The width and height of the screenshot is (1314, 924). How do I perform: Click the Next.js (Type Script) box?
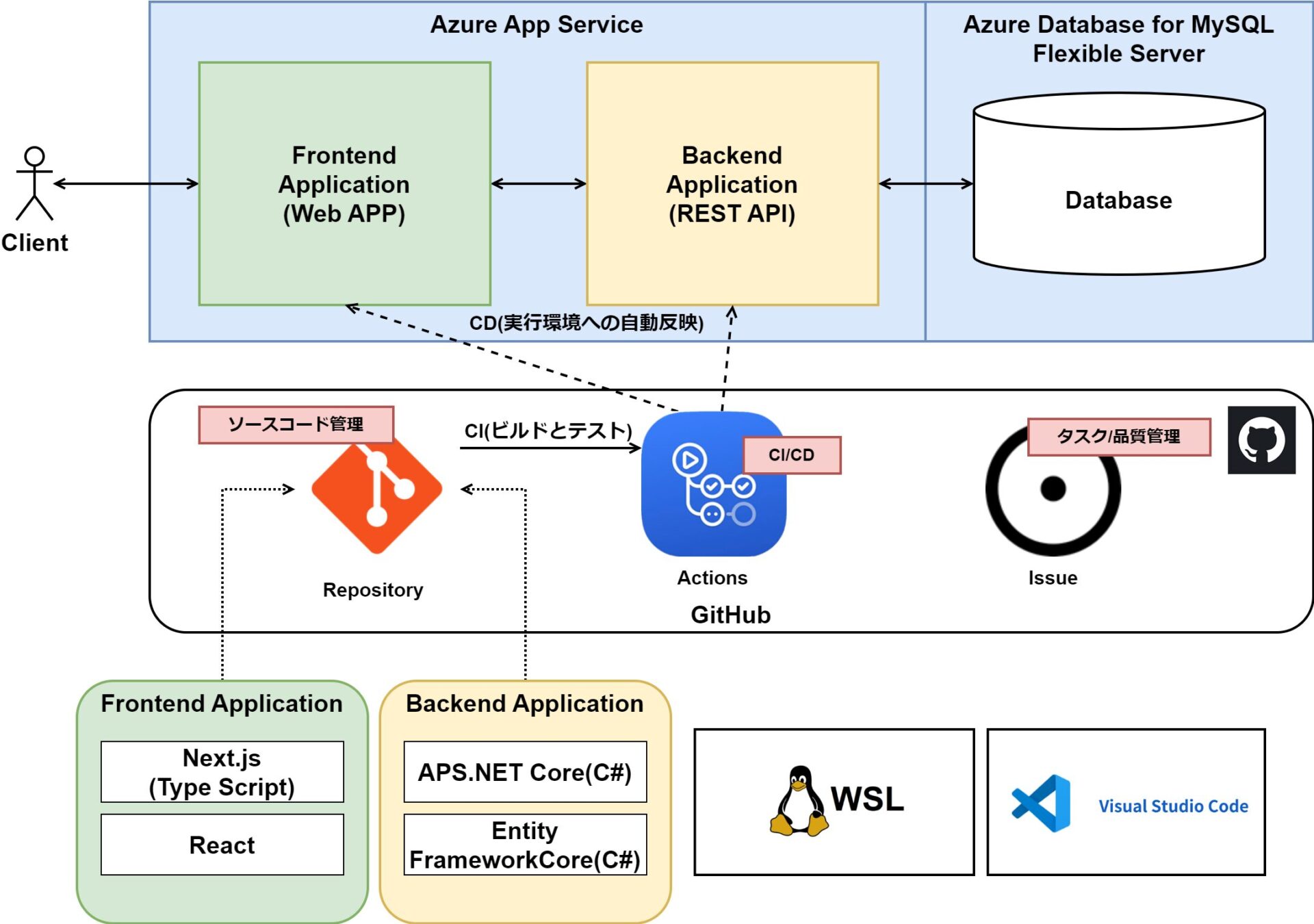(x=222, y=772)
